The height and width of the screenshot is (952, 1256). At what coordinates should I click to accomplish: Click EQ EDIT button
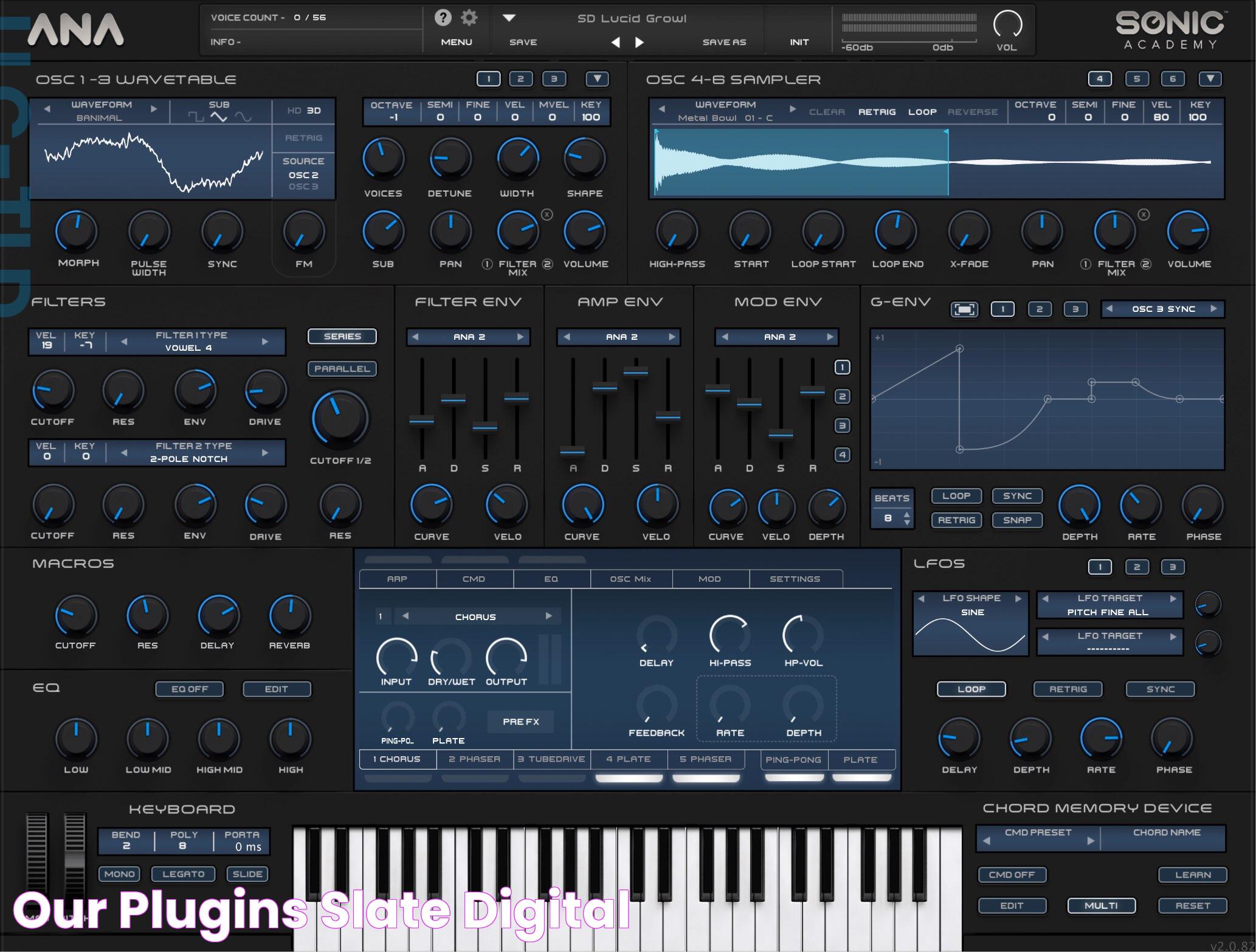(x=277, y=689)
